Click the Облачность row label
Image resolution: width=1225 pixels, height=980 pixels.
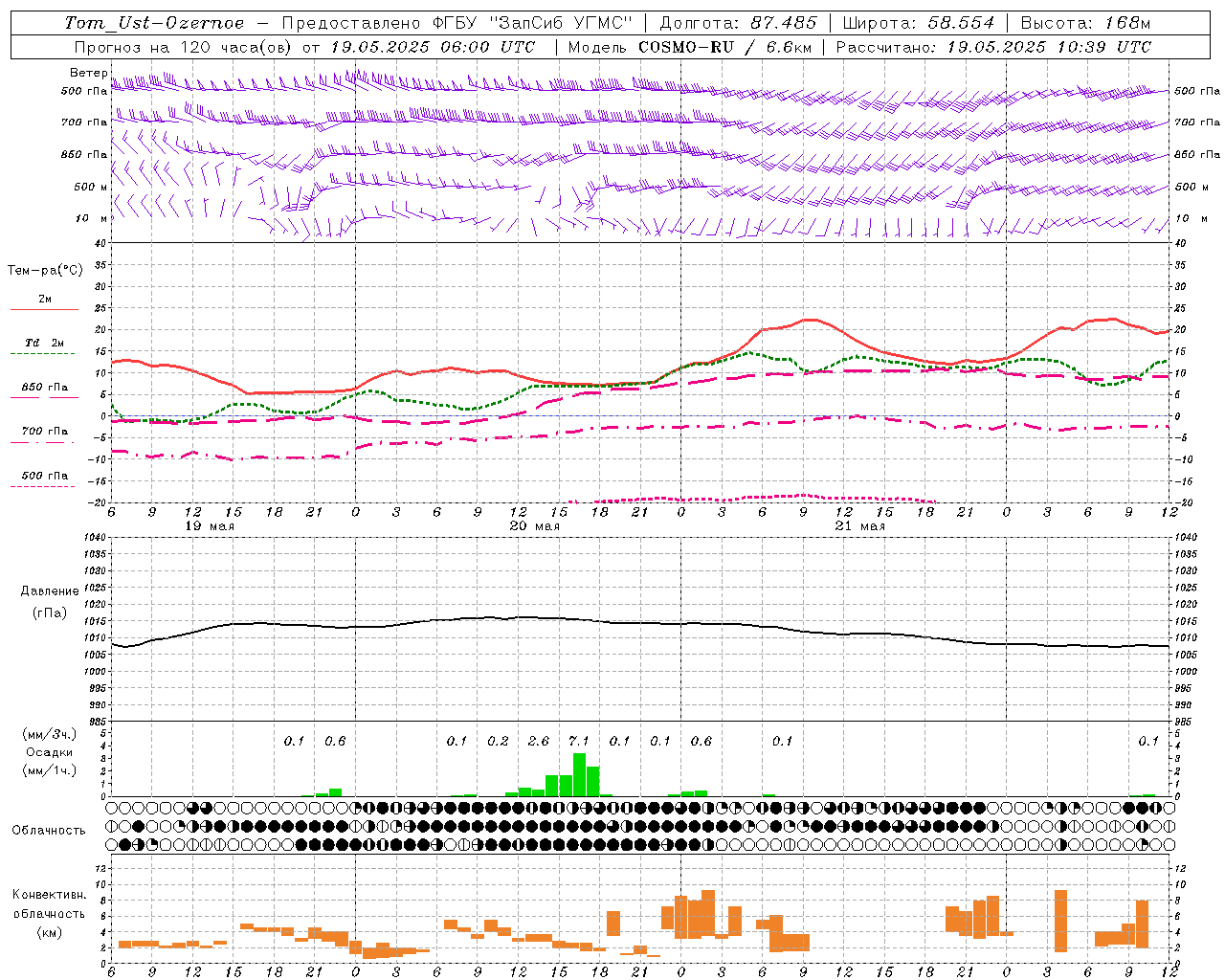pyautogui.click(x=48, y=831)
